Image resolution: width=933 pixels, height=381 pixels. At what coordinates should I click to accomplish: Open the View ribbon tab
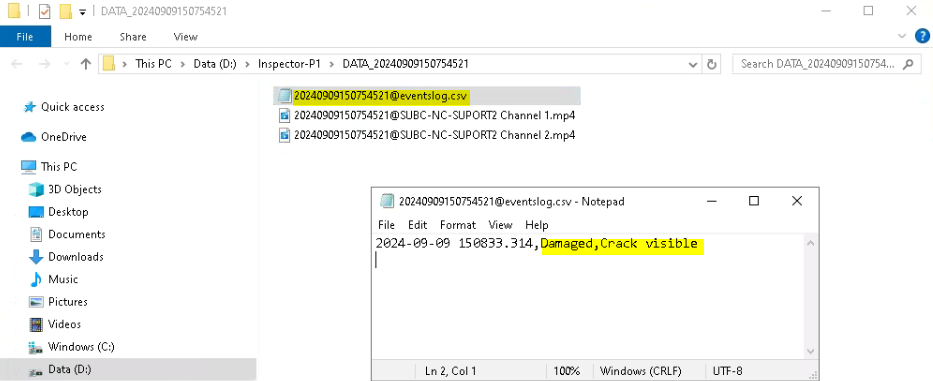186,36
